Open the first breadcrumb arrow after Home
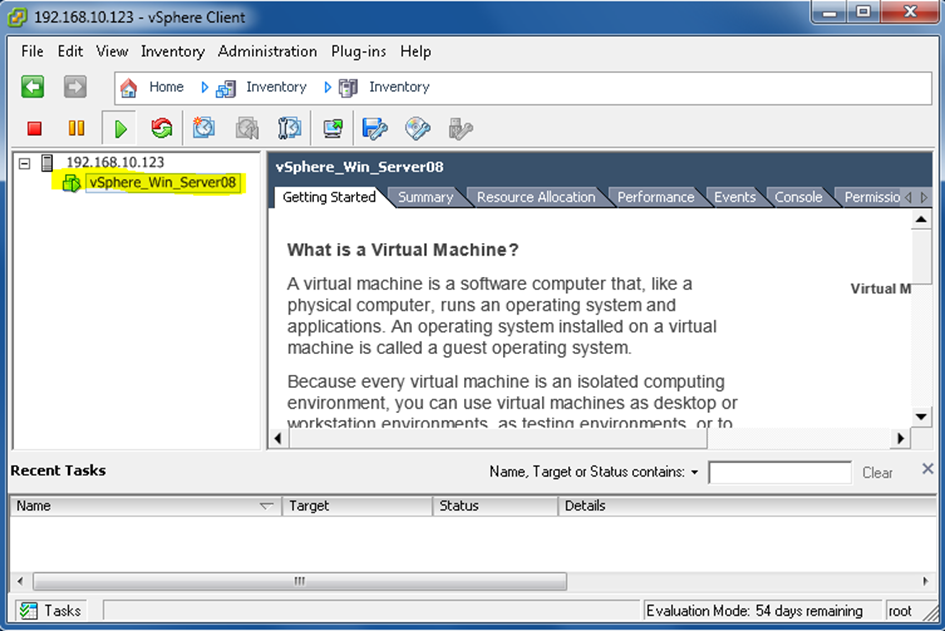Image resolution: width=945 pixels, height=631 pixels. (204, 88)
